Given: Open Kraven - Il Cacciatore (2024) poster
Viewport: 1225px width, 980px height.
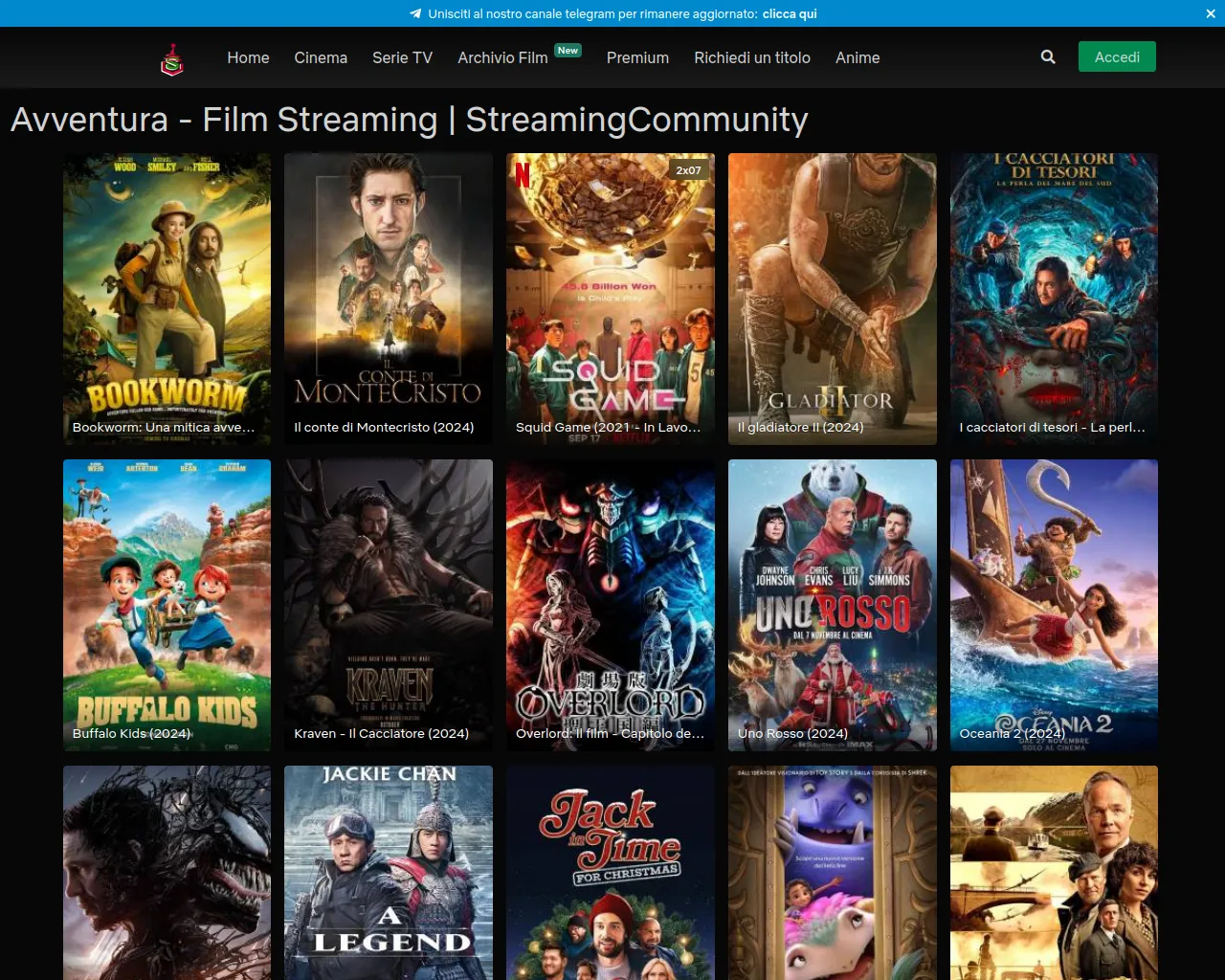Looking at the screenshot, I should tap(388, 605).
